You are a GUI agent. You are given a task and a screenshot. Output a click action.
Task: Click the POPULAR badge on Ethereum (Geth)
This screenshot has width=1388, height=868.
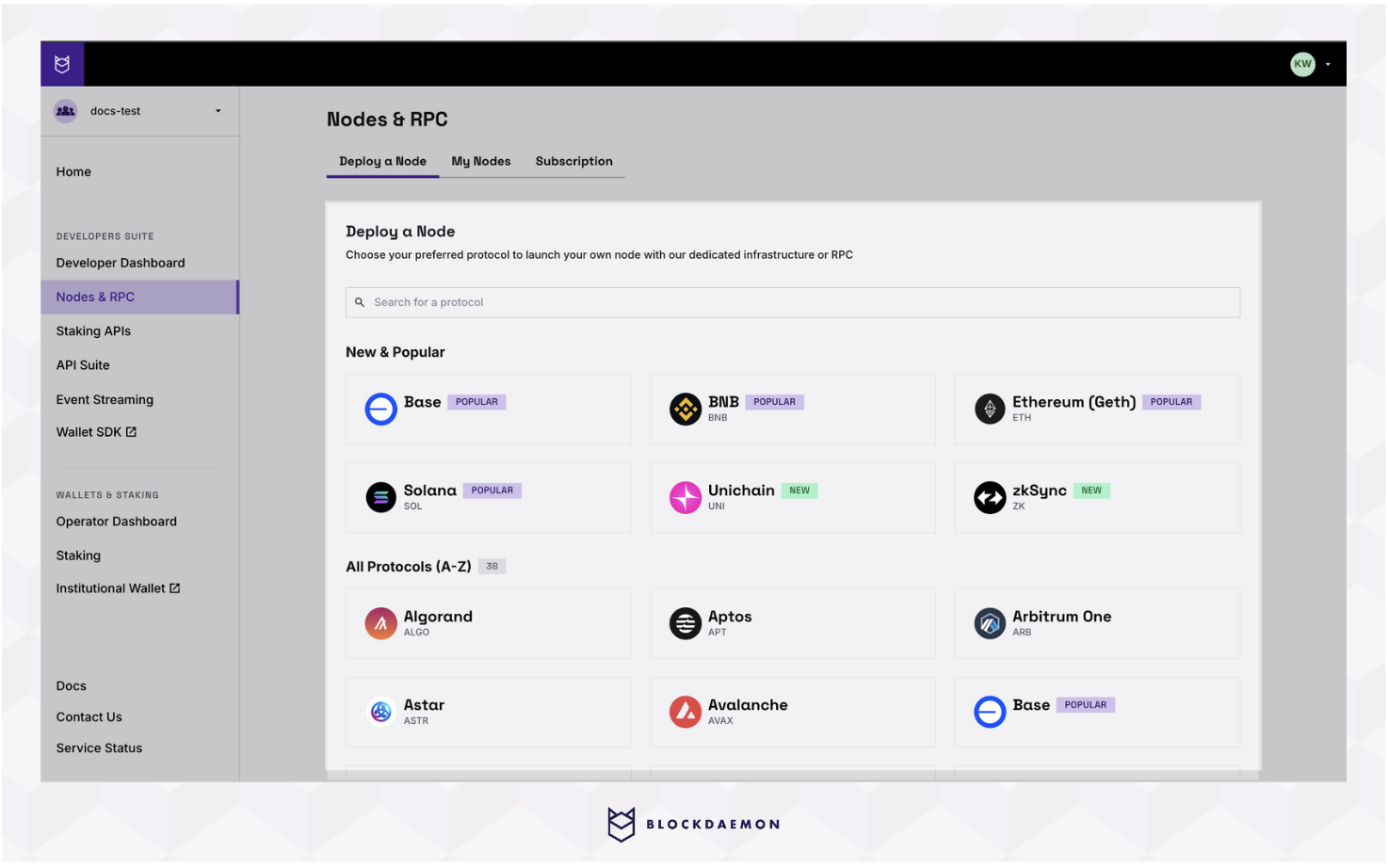[1171, 403]
